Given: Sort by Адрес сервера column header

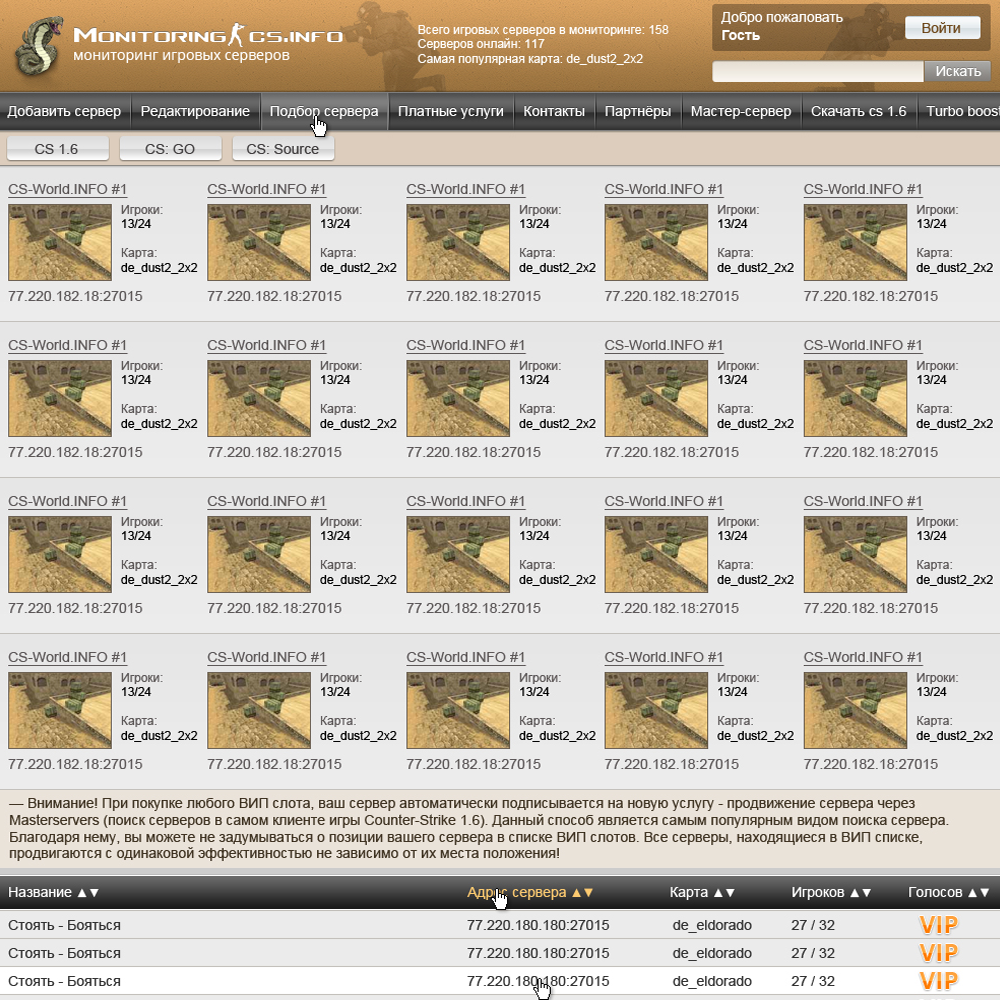Looking at the screenshot, I should [530, 892].
